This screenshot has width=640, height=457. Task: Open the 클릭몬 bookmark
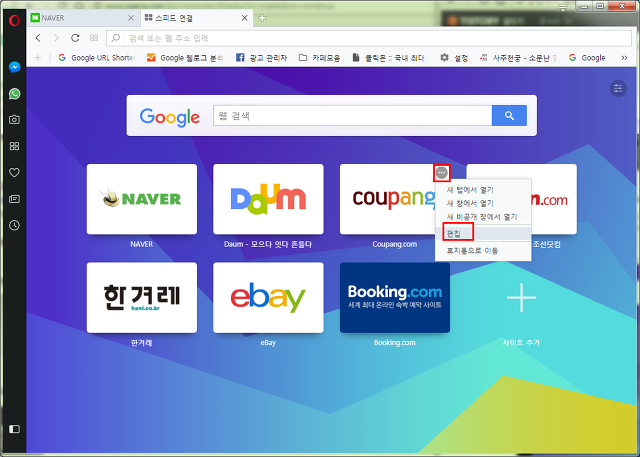tap(390, 58)
